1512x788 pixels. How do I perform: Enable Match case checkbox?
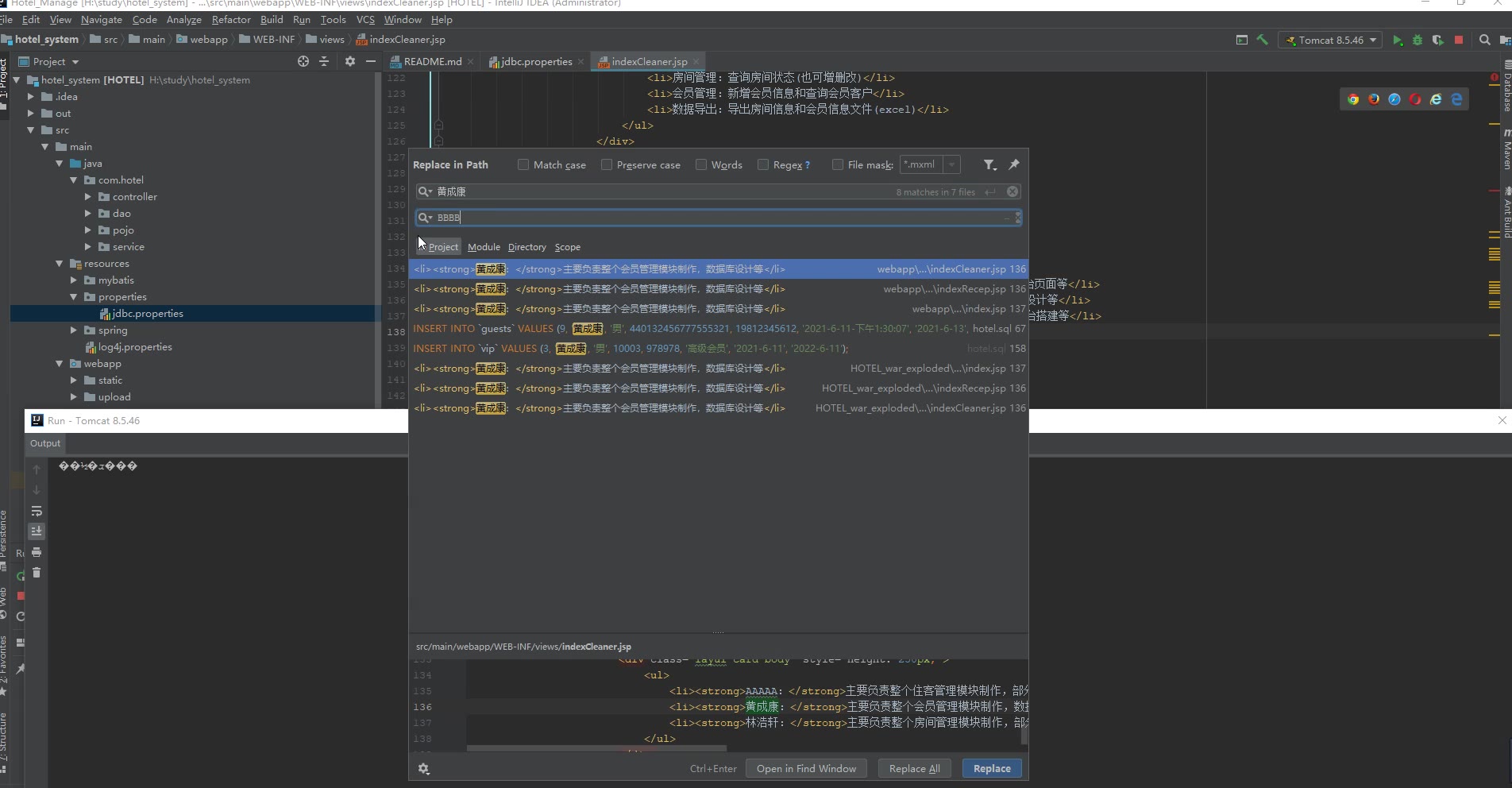tap(523, 164)
